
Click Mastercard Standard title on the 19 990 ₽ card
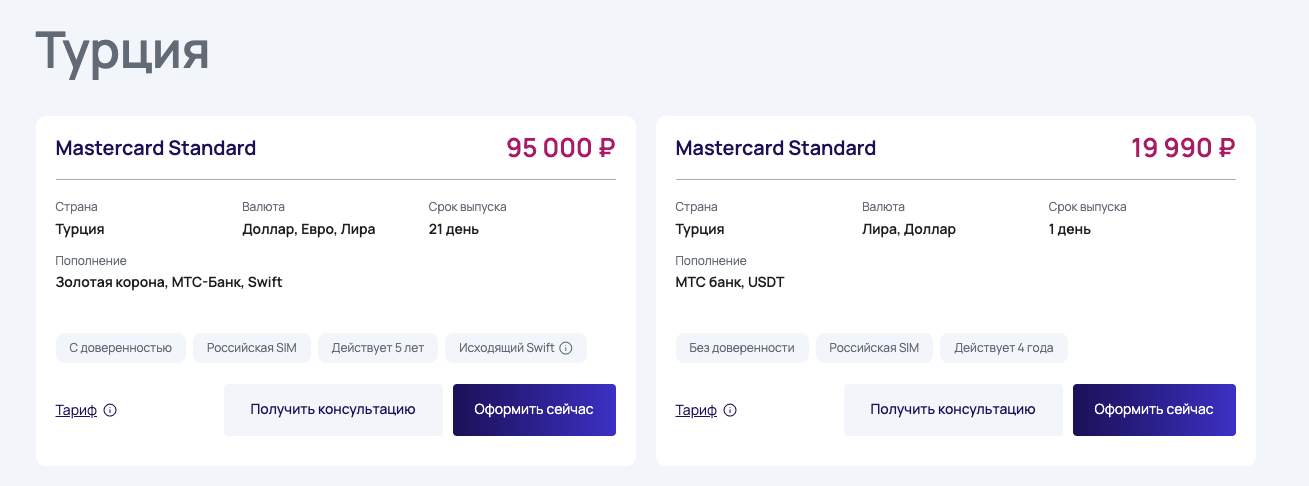(x=776, y=148)
